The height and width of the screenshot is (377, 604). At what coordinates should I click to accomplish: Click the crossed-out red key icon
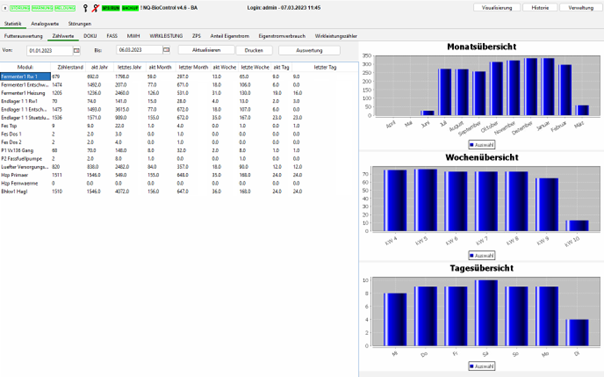coord(95,8)
